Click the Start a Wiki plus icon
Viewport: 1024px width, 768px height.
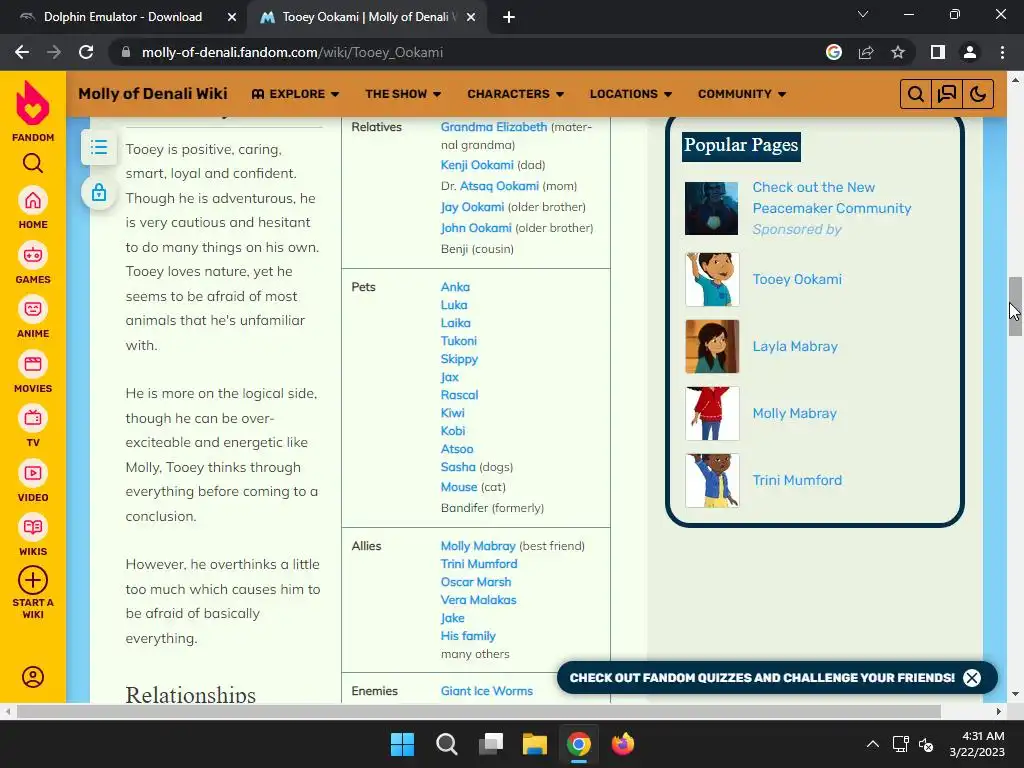tap(33, 580)
